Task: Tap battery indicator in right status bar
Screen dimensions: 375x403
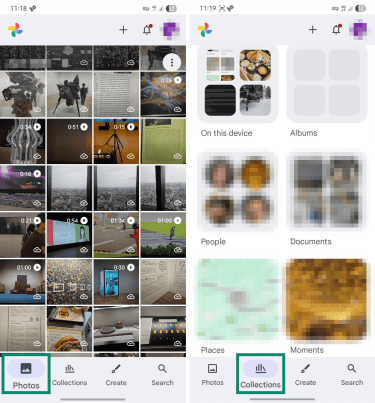Action: (360, 9)
